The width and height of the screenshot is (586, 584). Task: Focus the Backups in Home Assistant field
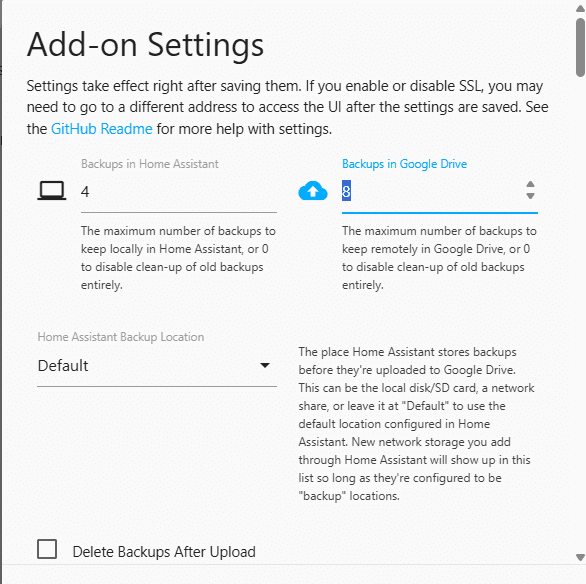coord(179,192)
